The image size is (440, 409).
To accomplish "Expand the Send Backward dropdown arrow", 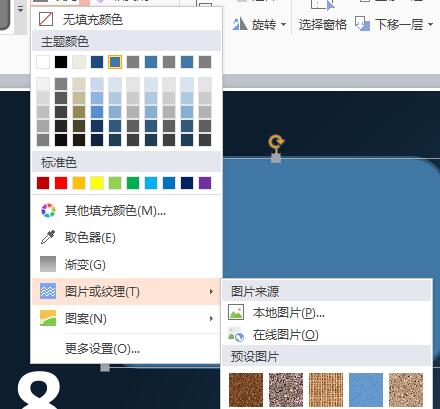I will (x=430, y=25).
